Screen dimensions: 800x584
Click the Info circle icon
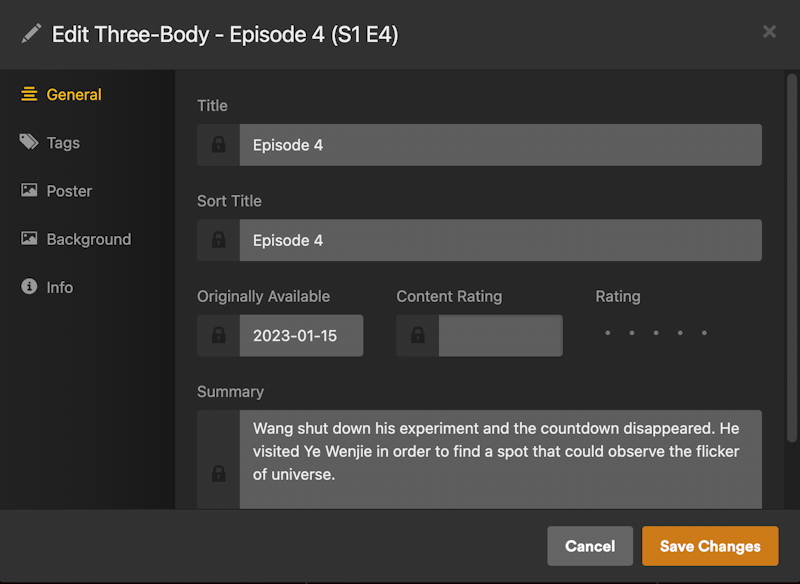[x=29, y=287]
